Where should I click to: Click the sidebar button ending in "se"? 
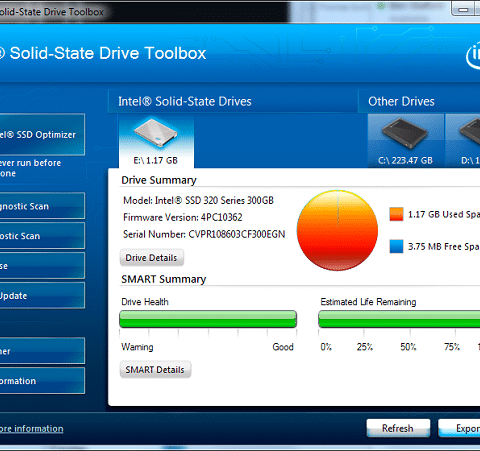point(42,266)
